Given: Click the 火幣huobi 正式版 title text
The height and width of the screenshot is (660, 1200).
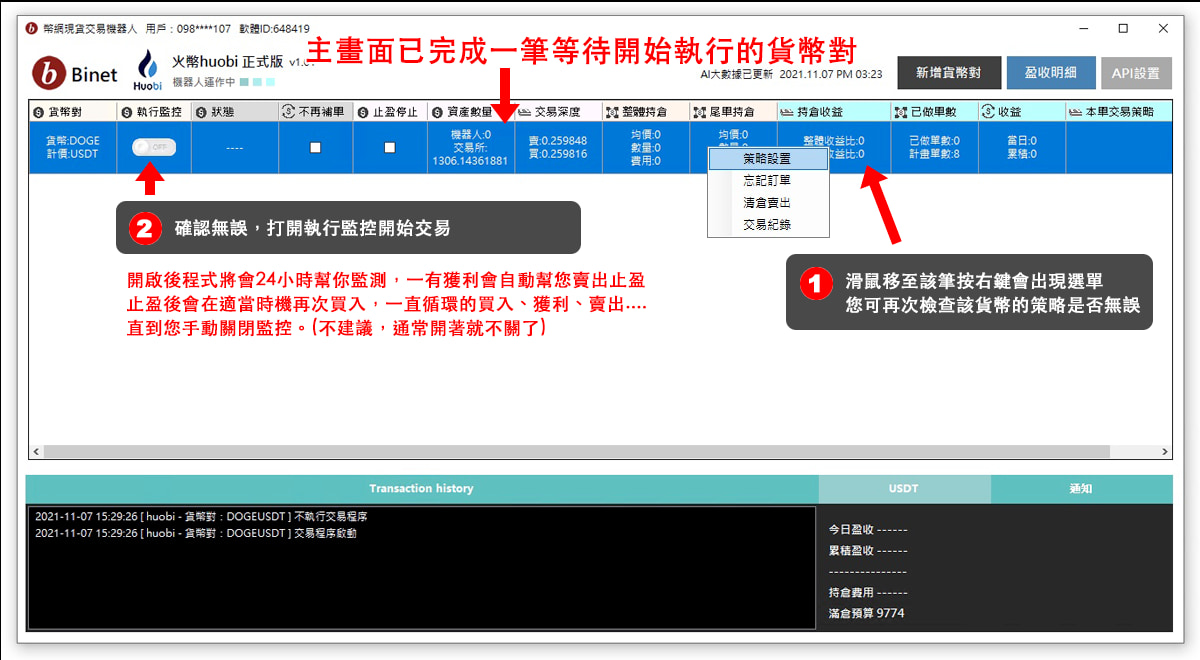Looking at the screenshot, I should 229,61.
